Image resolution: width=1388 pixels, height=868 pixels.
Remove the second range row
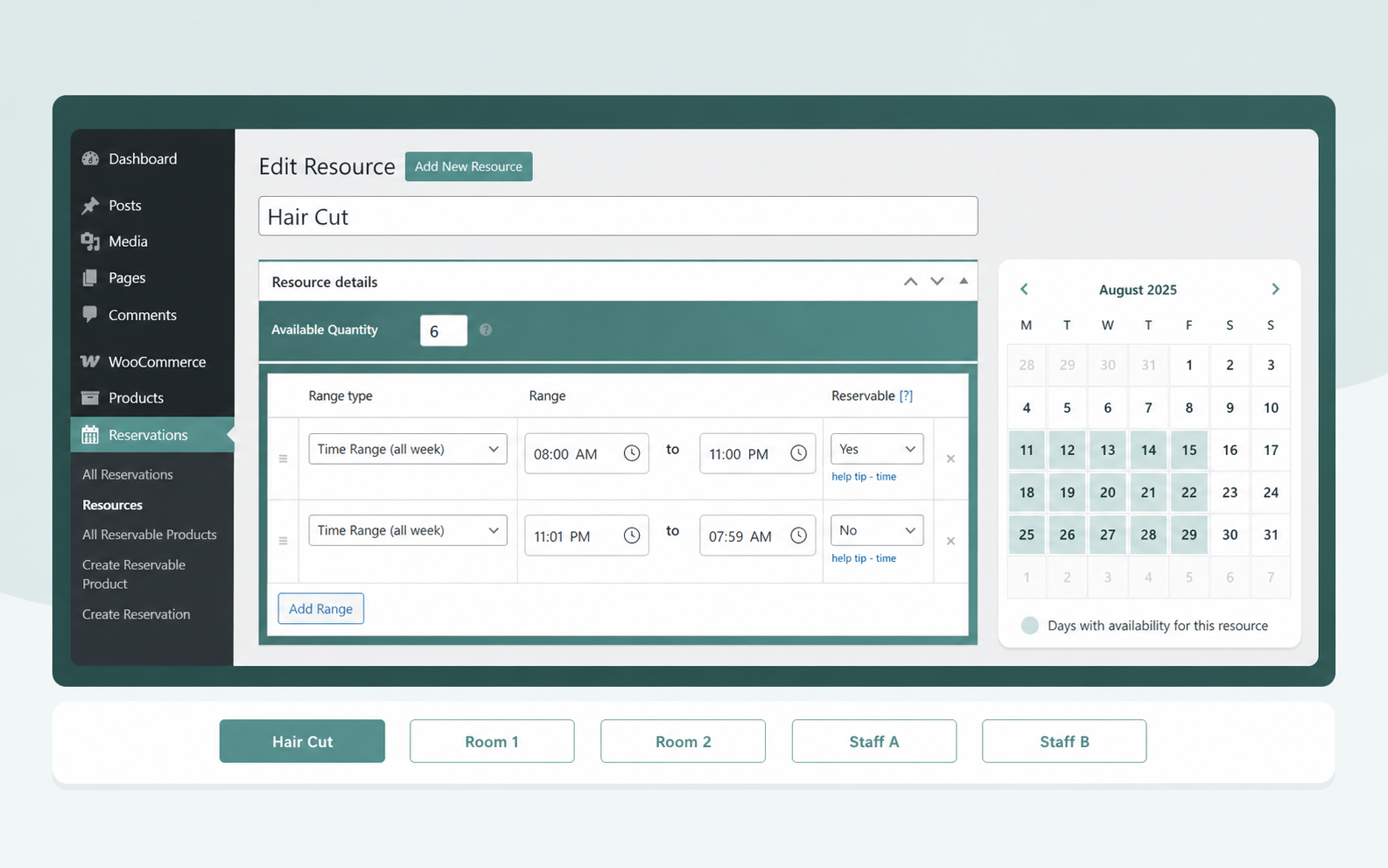[x=950, y=541]
